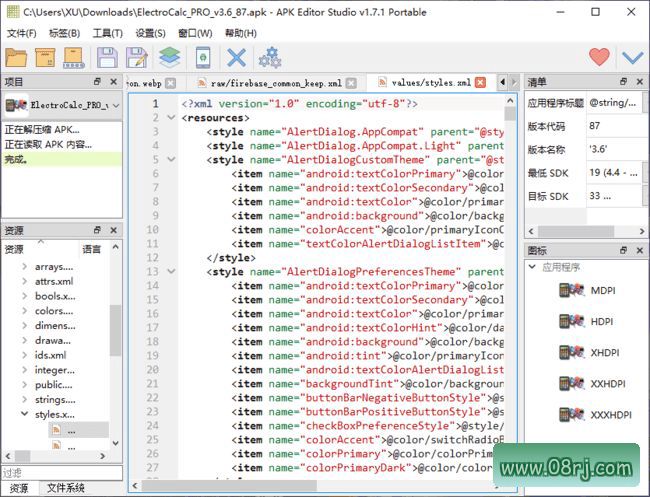Viewport: 650px width, 497px height.
Task: Open the 窗口(W) menu
Action: coord(195,33)
